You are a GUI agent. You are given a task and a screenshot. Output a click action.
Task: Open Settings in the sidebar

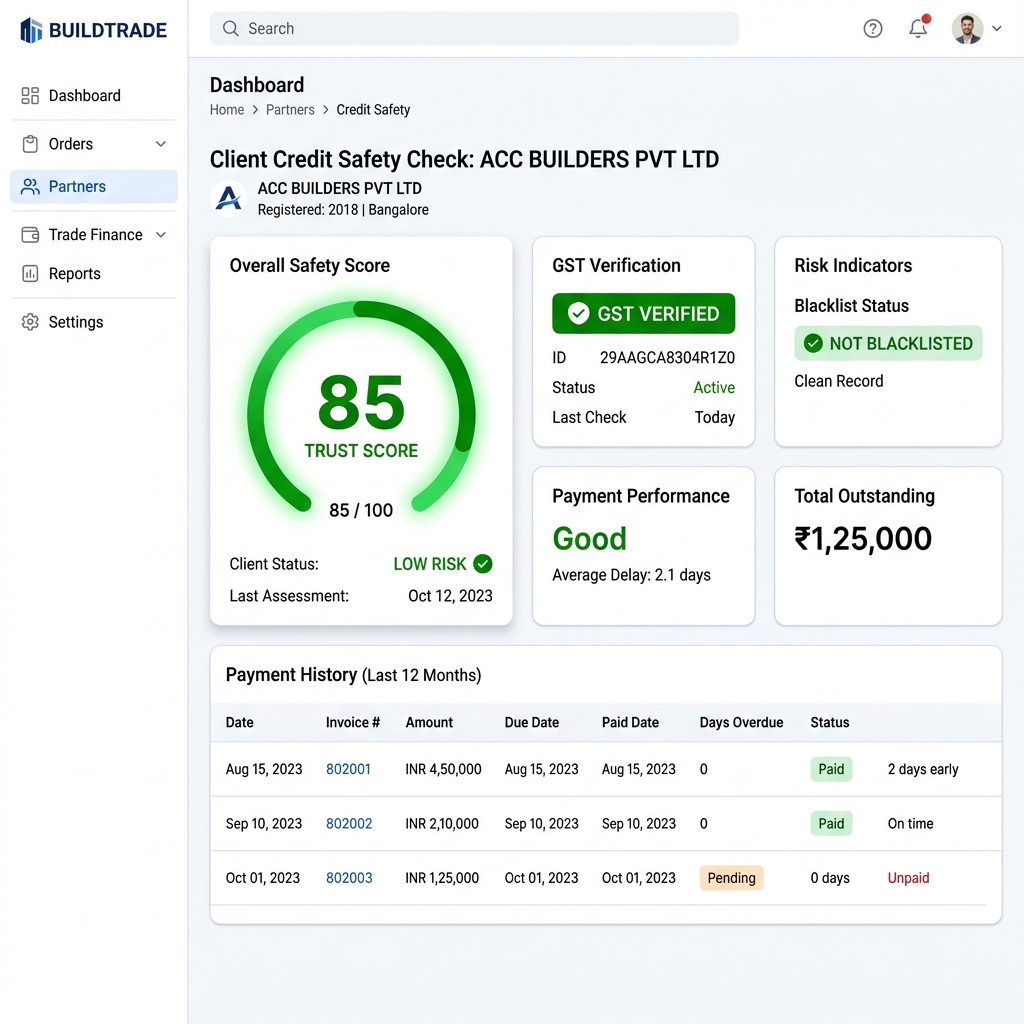click(93, 322)
